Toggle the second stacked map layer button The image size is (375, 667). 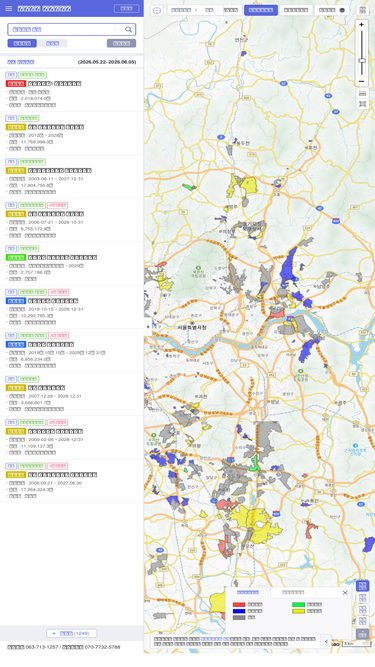[362, 598]
